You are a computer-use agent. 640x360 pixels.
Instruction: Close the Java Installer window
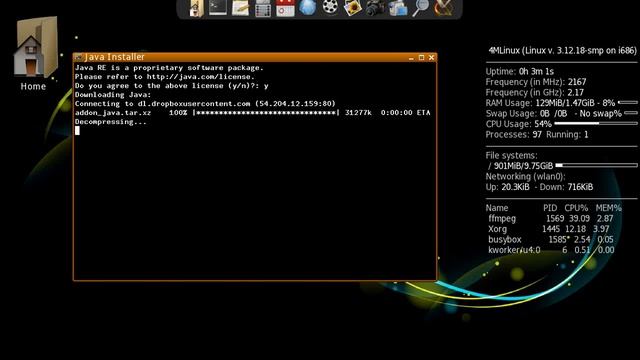pyautogui.click(x=431, y=58)
